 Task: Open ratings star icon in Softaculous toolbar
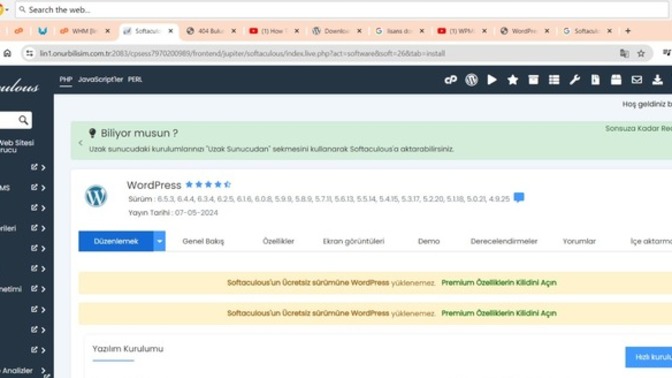pyautogui.click(x=513, y=80)
